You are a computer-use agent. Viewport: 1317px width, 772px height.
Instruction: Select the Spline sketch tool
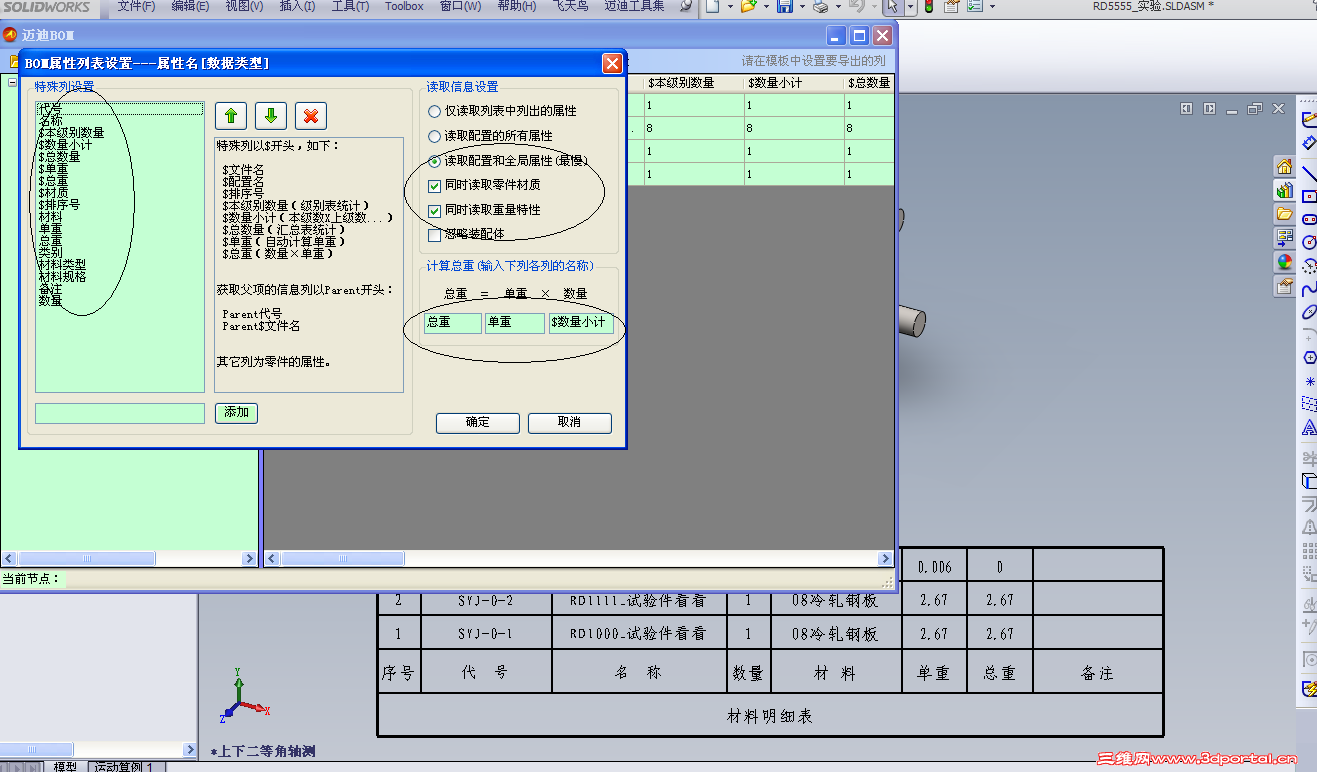[x=1309, y=289]
